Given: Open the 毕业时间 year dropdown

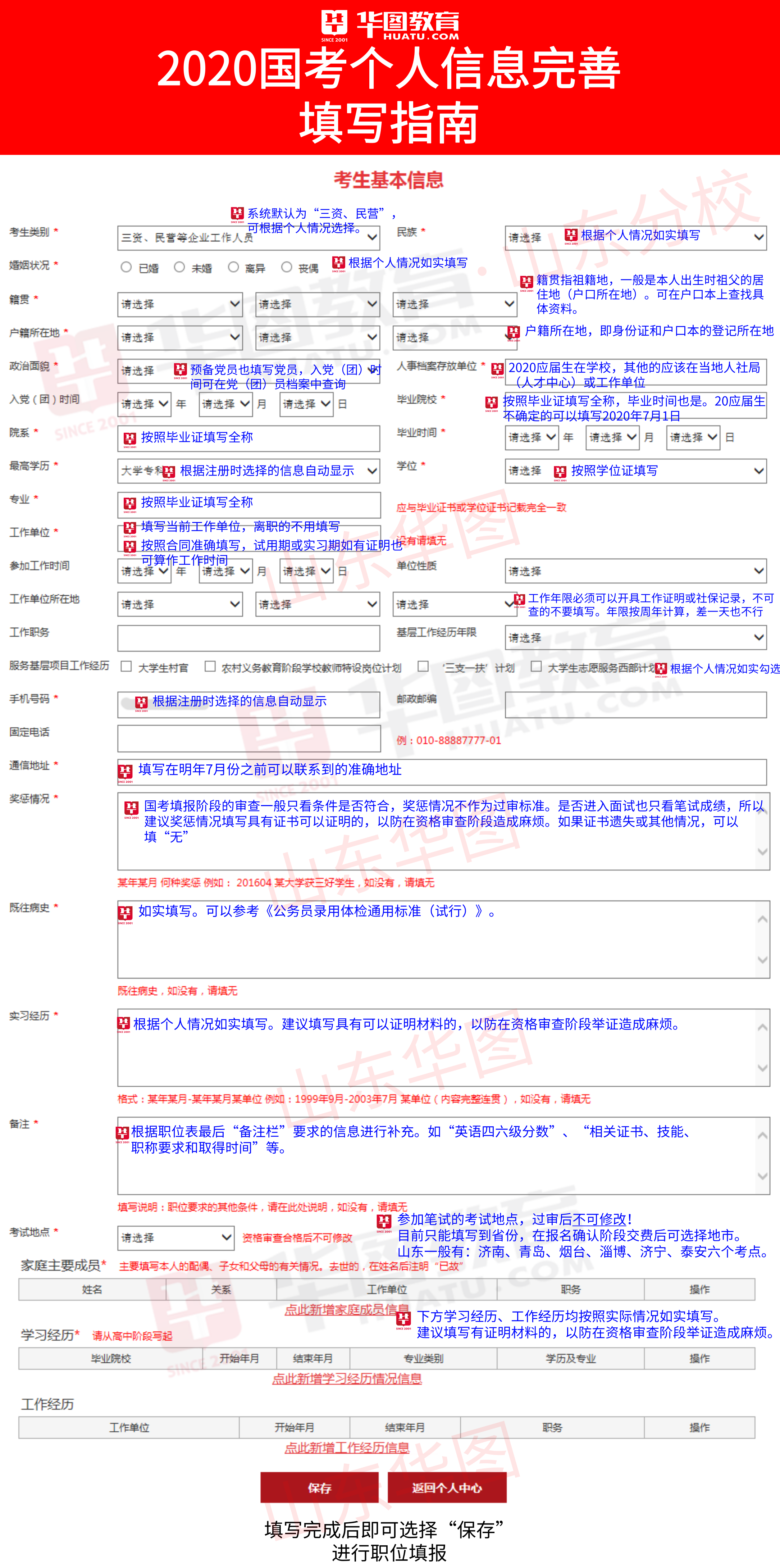Looking at the screenshot, I should coord(532,437).
